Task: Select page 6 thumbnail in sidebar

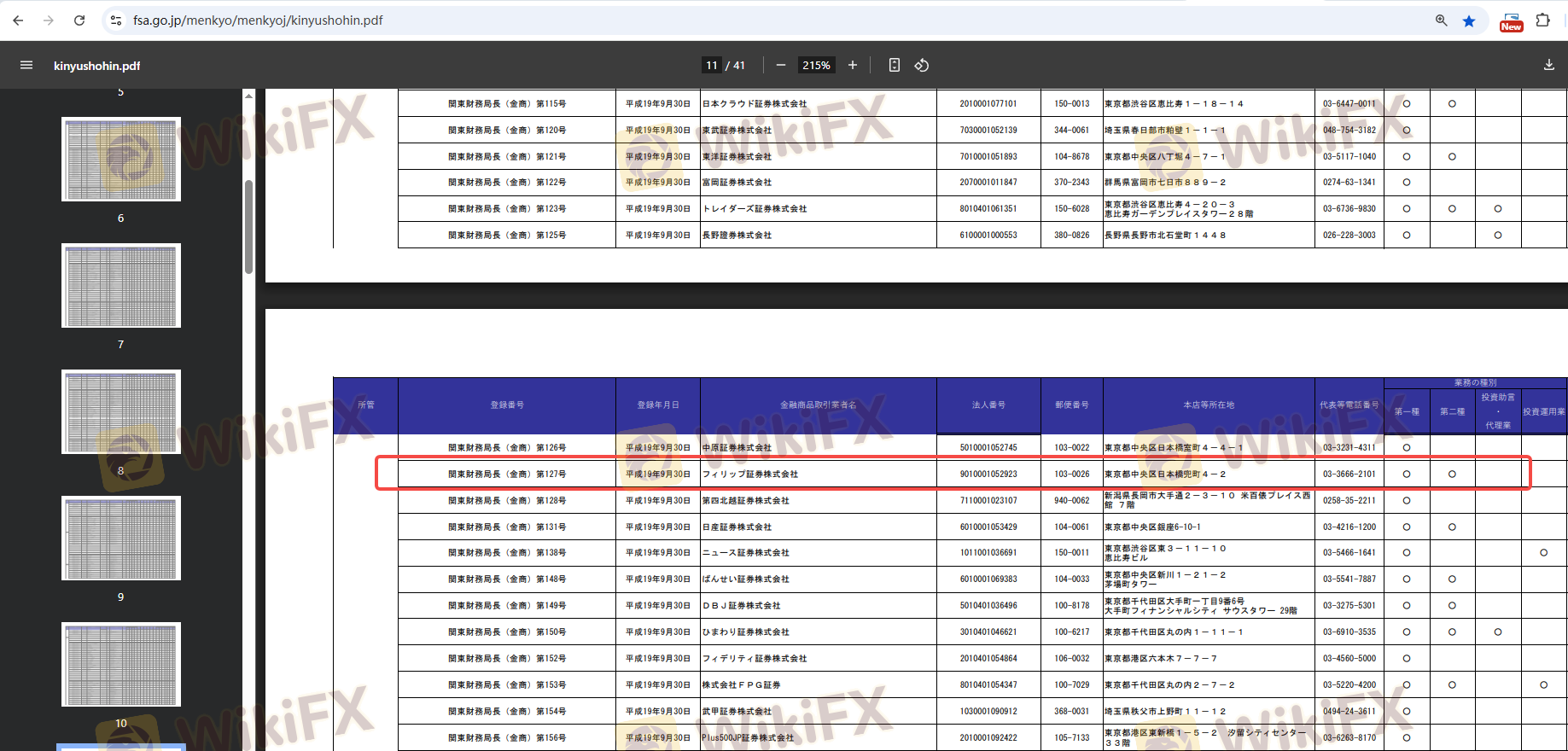Action: 121,159
